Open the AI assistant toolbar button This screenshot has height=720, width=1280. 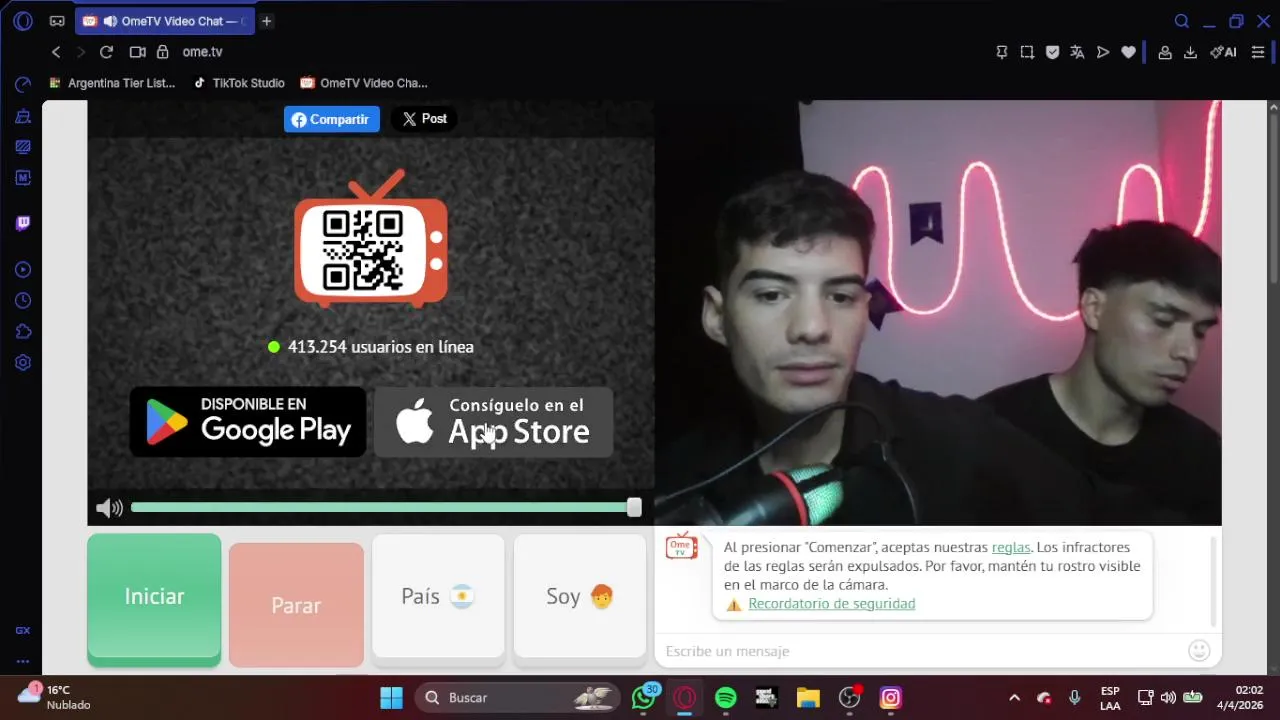coord(1223,52)
